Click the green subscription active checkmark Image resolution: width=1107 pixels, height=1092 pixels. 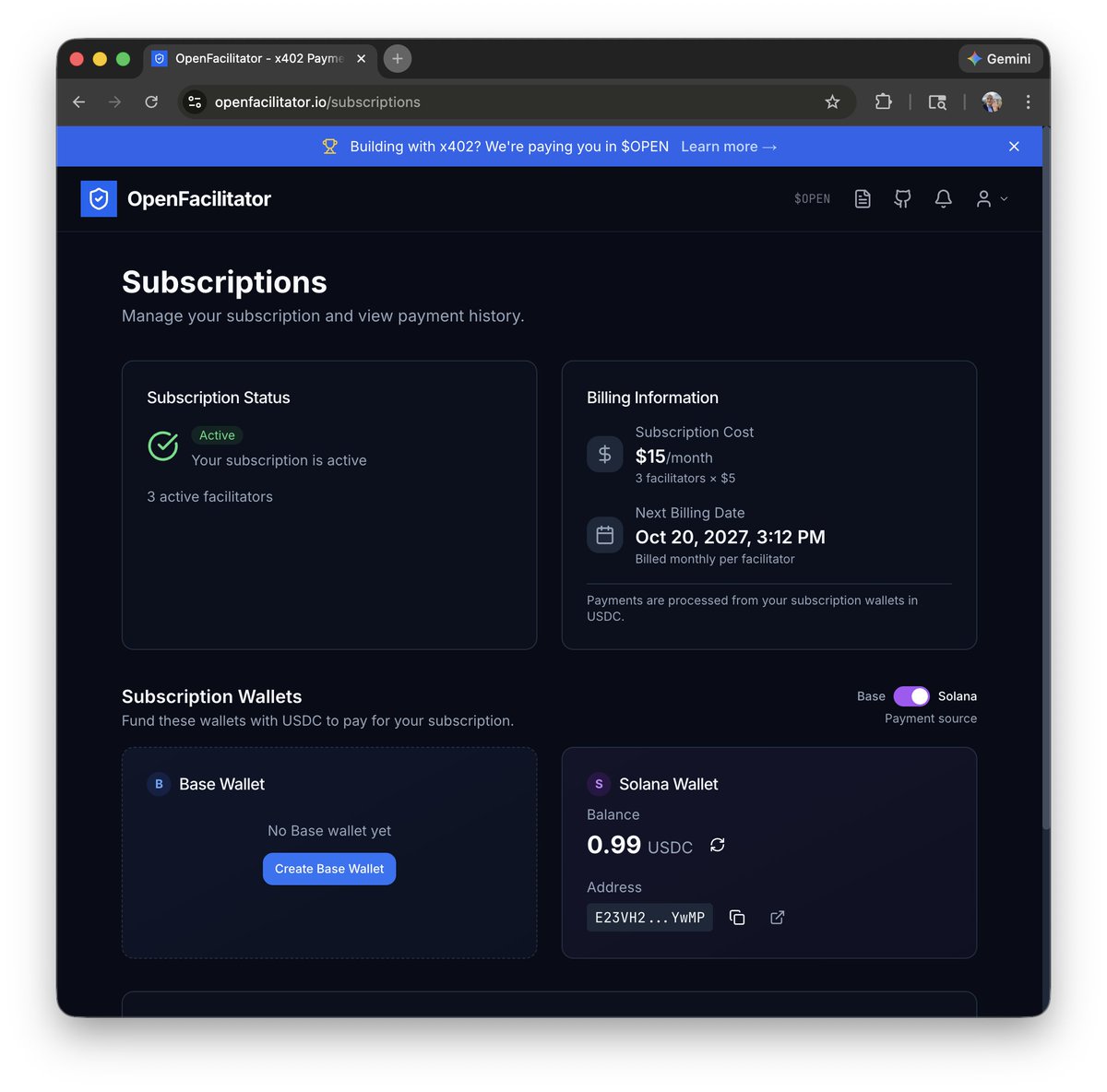pos(162,446)
